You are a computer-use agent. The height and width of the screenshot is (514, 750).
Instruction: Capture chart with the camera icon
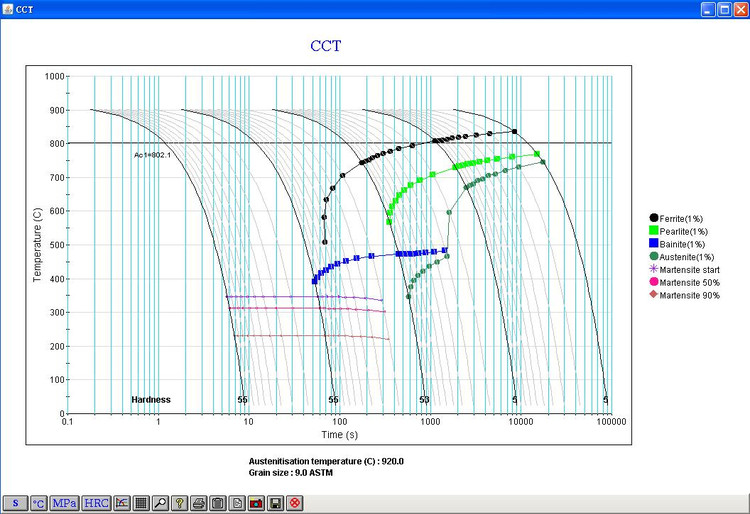(x=256, y=502)
